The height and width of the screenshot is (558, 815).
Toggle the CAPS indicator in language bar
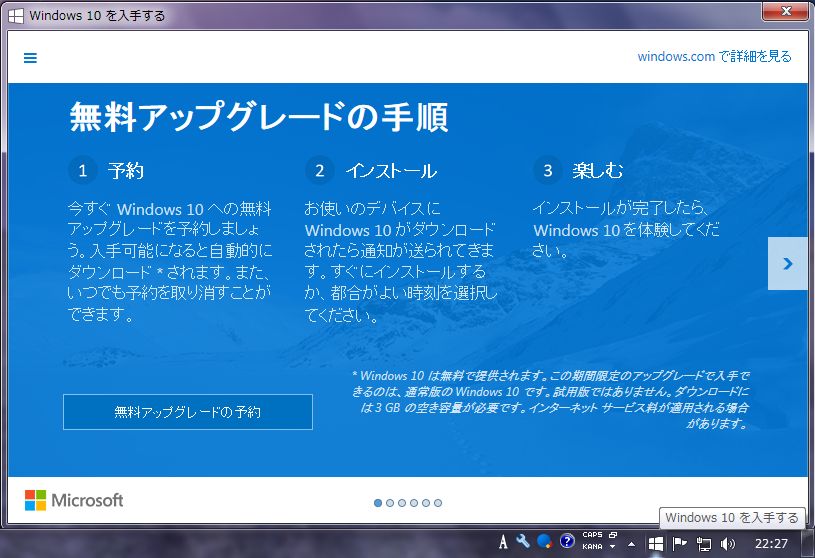coord(593,535)
